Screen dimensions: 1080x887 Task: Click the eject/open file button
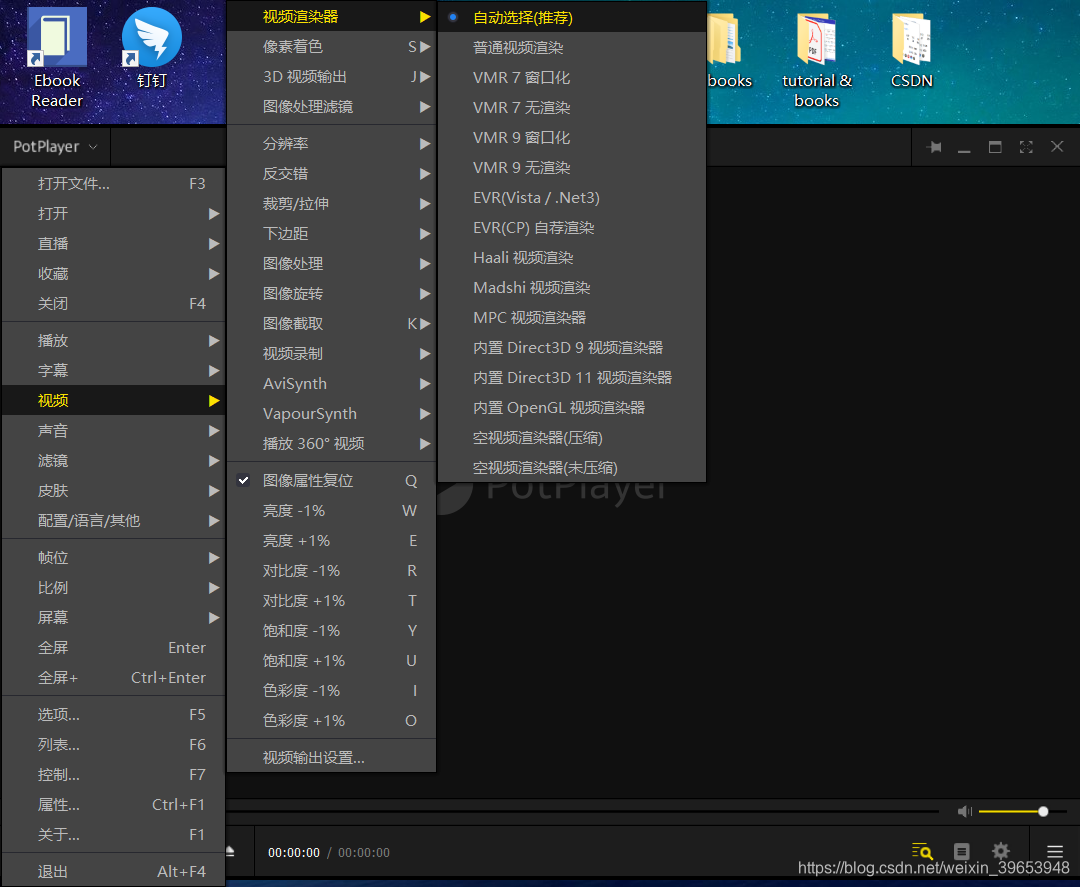pos(230,852)
